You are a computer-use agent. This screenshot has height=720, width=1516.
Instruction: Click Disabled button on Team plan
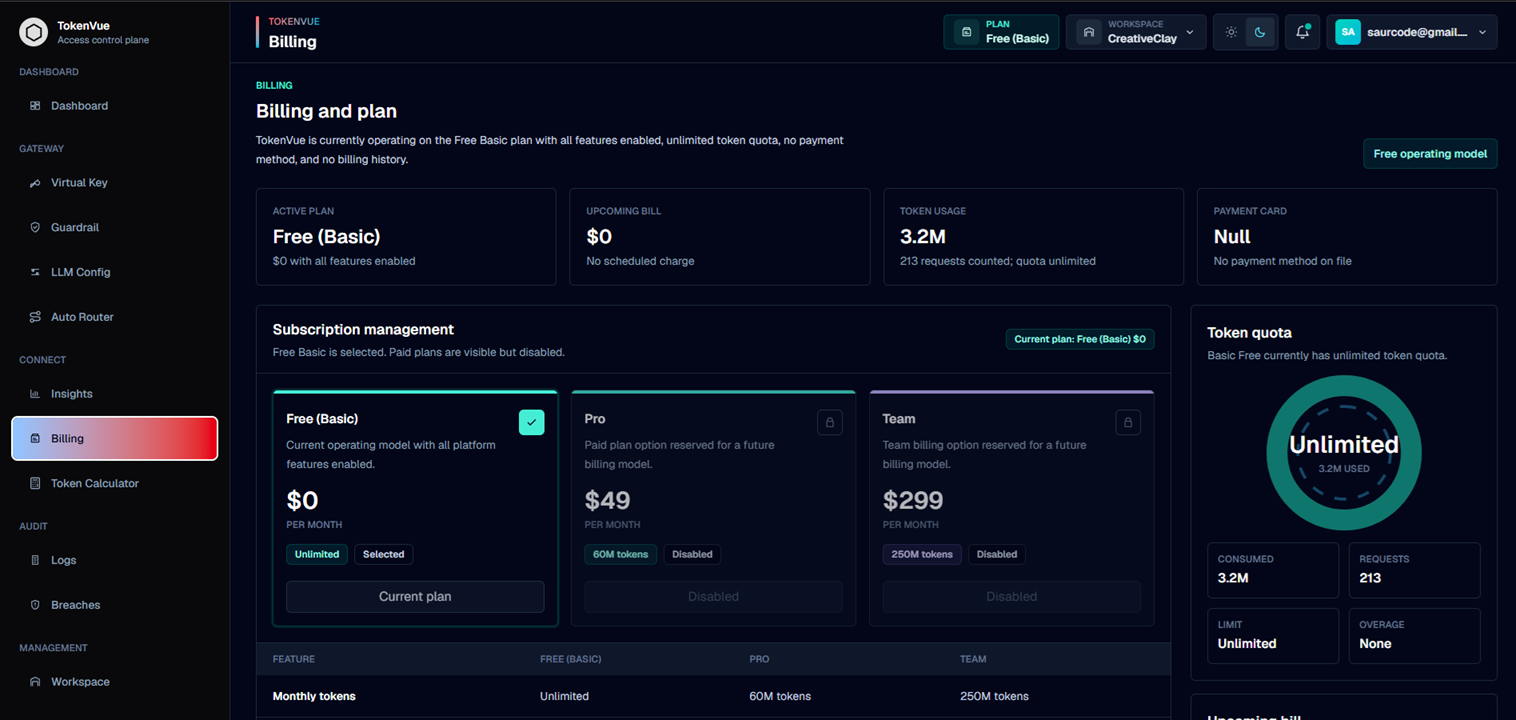pyautogui.click(x=1011, y=597)
